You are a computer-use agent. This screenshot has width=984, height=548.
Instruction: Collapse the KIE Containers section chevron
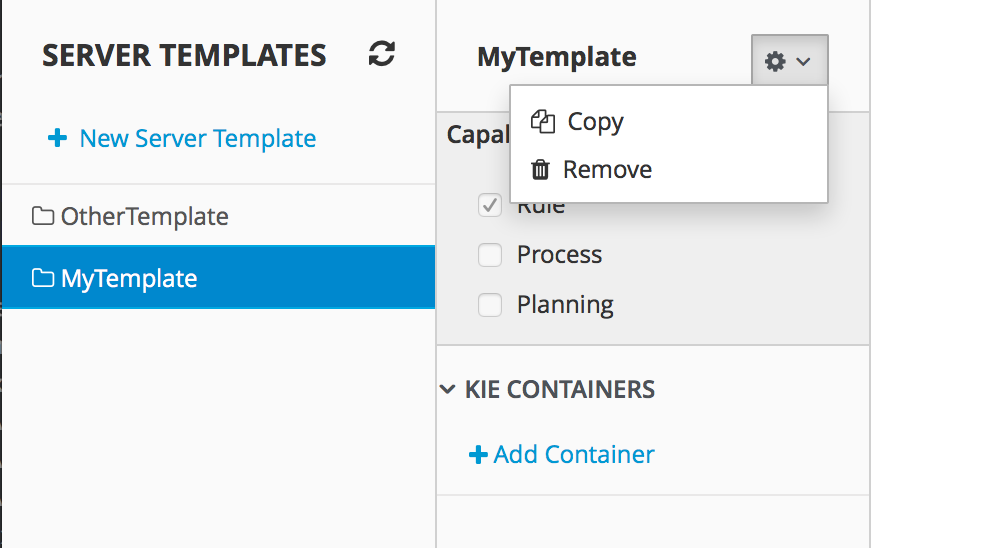click(x=447, y=389)
